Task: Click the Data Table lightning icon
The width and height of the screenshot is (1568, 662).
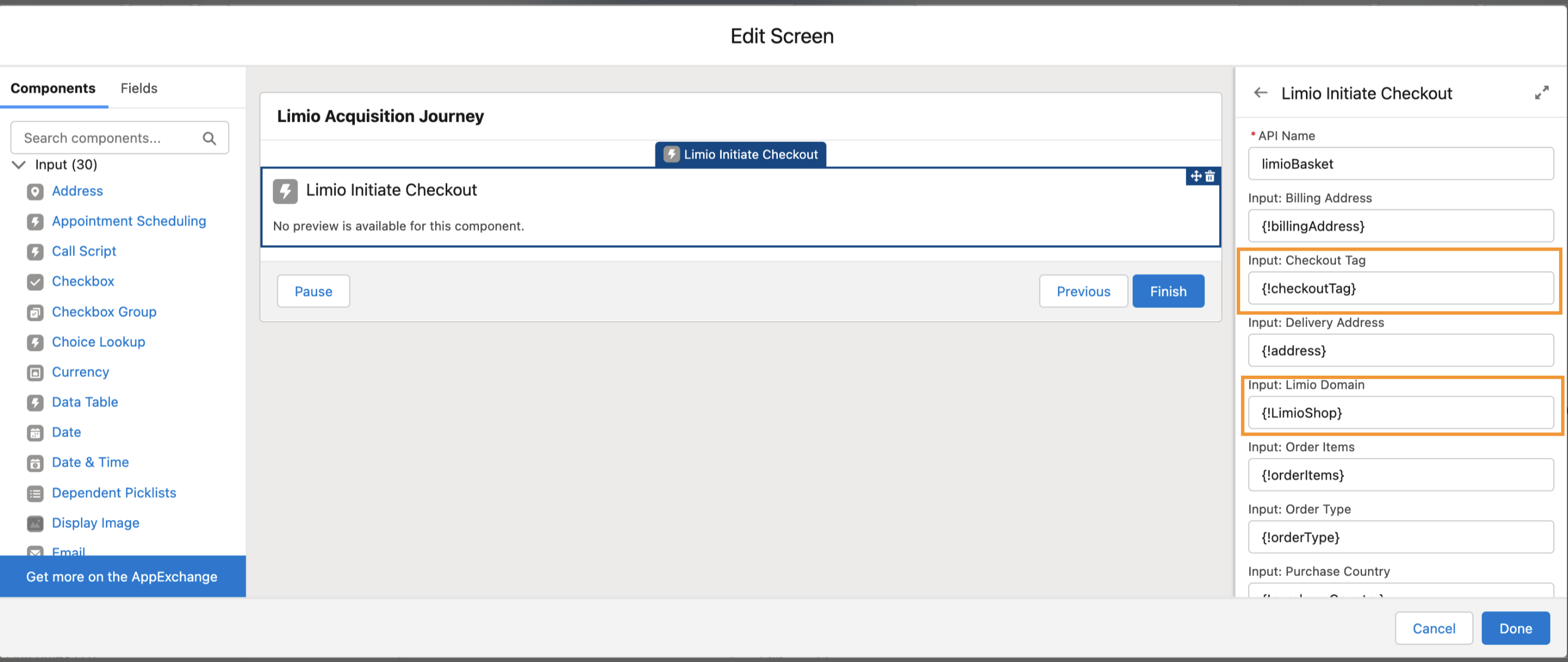Action: (x=35, y=403)
